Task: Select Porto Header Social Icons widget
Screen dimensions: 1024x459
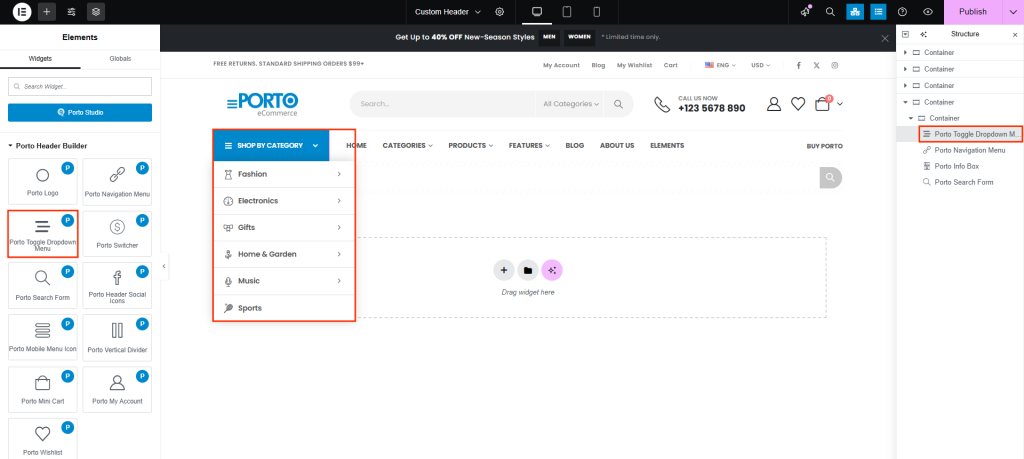Action: 117,285
